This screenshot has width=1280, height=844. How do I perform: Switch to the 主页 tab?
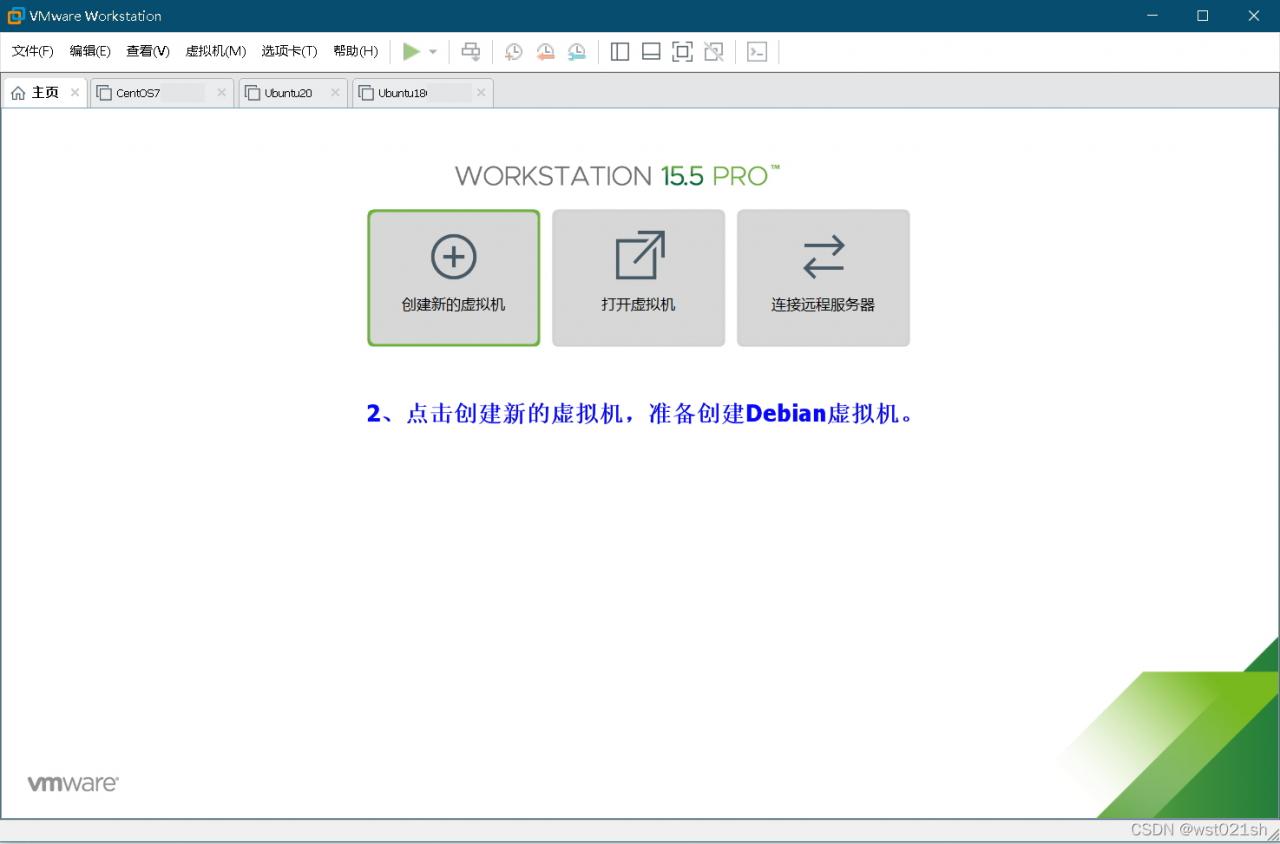pyautogui.click(x=45, y=93)
